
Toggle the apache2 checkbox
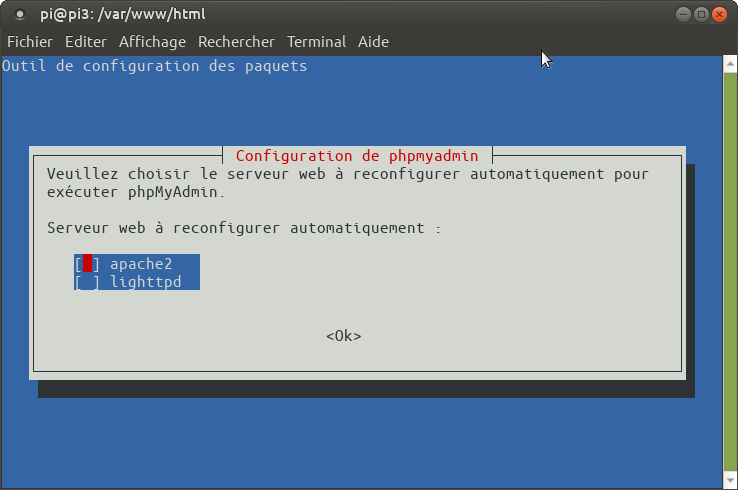click(88, 264)
